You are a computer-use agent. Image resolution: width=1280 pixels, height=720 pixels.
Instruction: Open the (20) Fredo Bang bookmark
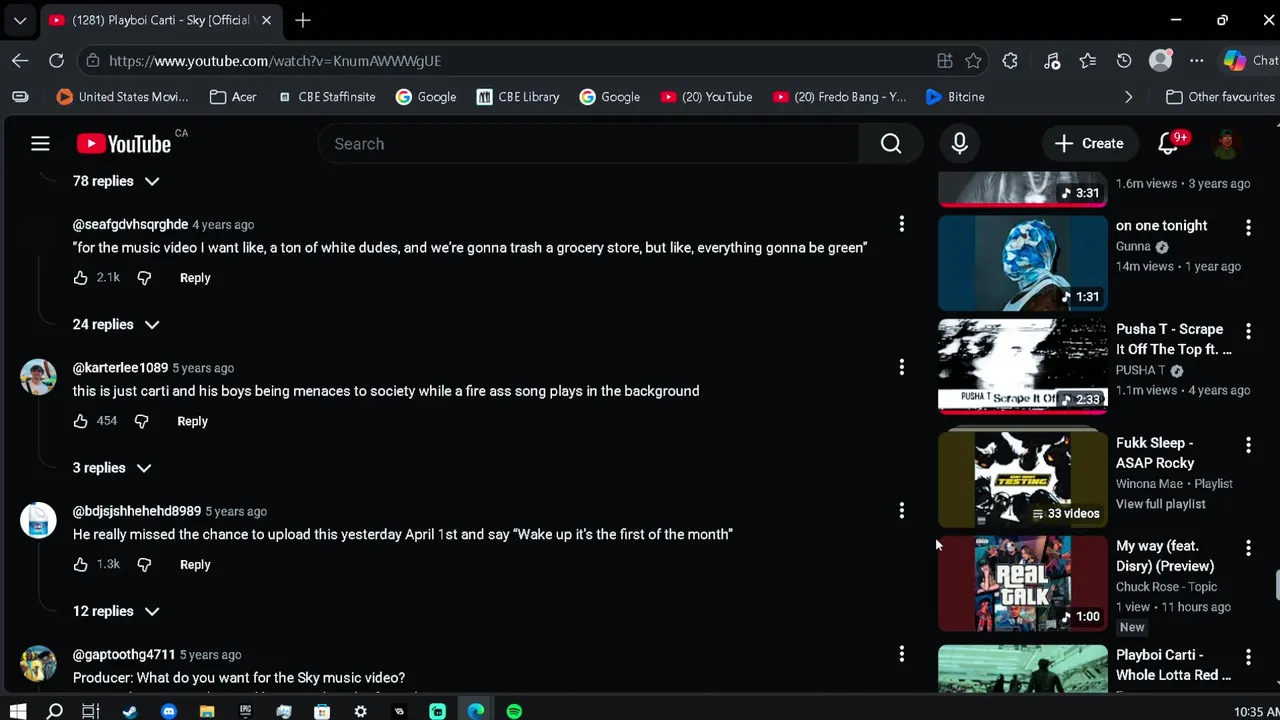click(x=840, y=97)
